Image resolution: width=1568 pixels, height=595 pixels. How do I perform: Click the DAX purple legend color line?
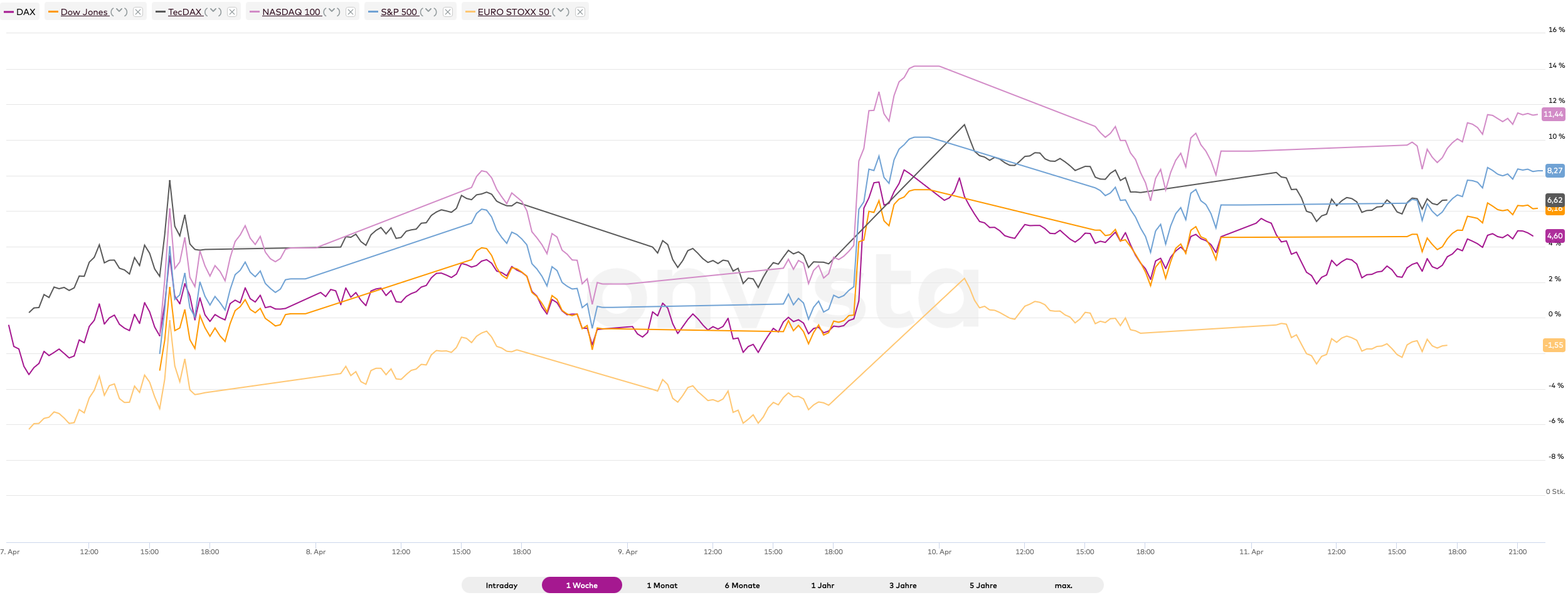click(9, 12)
